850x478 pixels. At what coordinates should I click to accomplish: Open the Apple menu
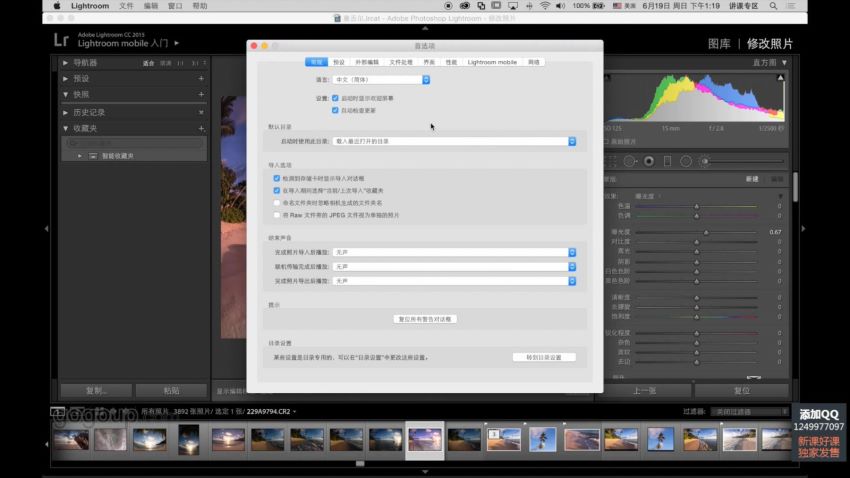click(57, 6)
